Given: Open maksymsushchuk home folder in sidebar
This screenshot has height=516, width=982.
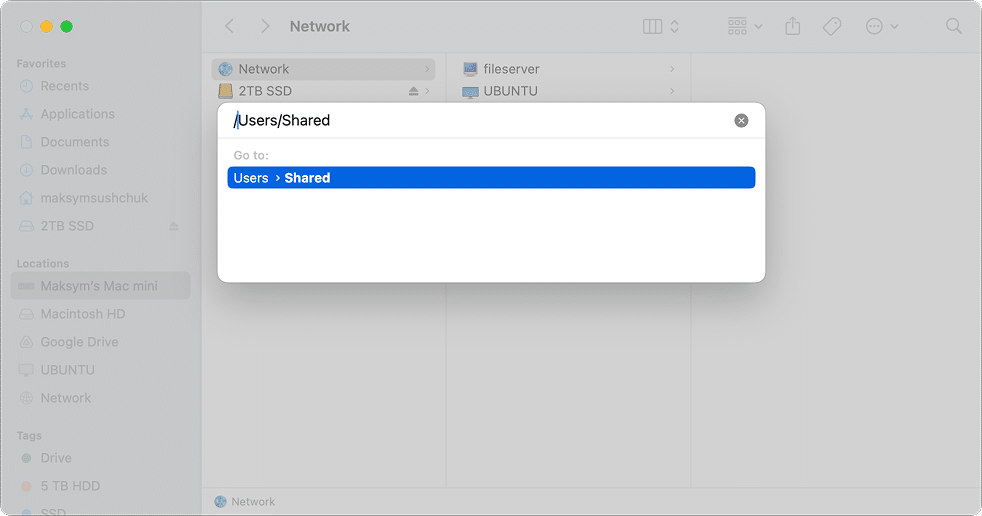Looking at the screenshot, I should coord(94,198).
